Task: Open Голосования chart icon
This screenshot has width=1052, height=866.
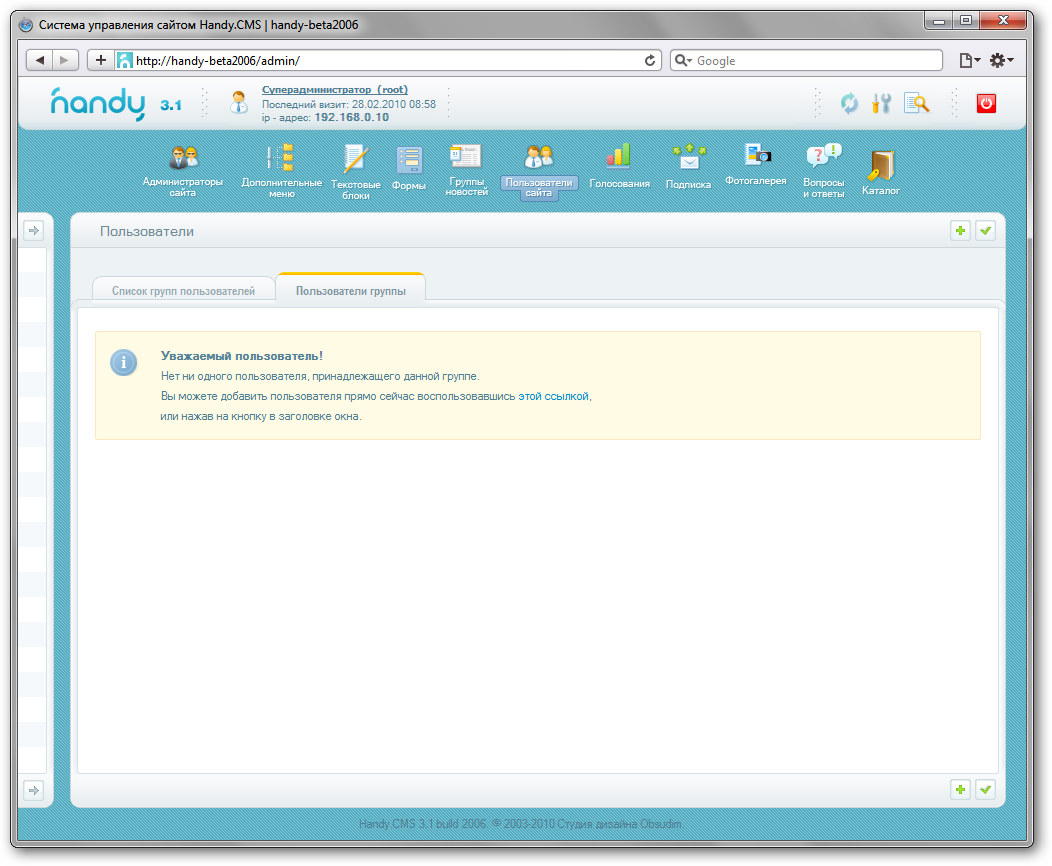Action: (619, 156)
